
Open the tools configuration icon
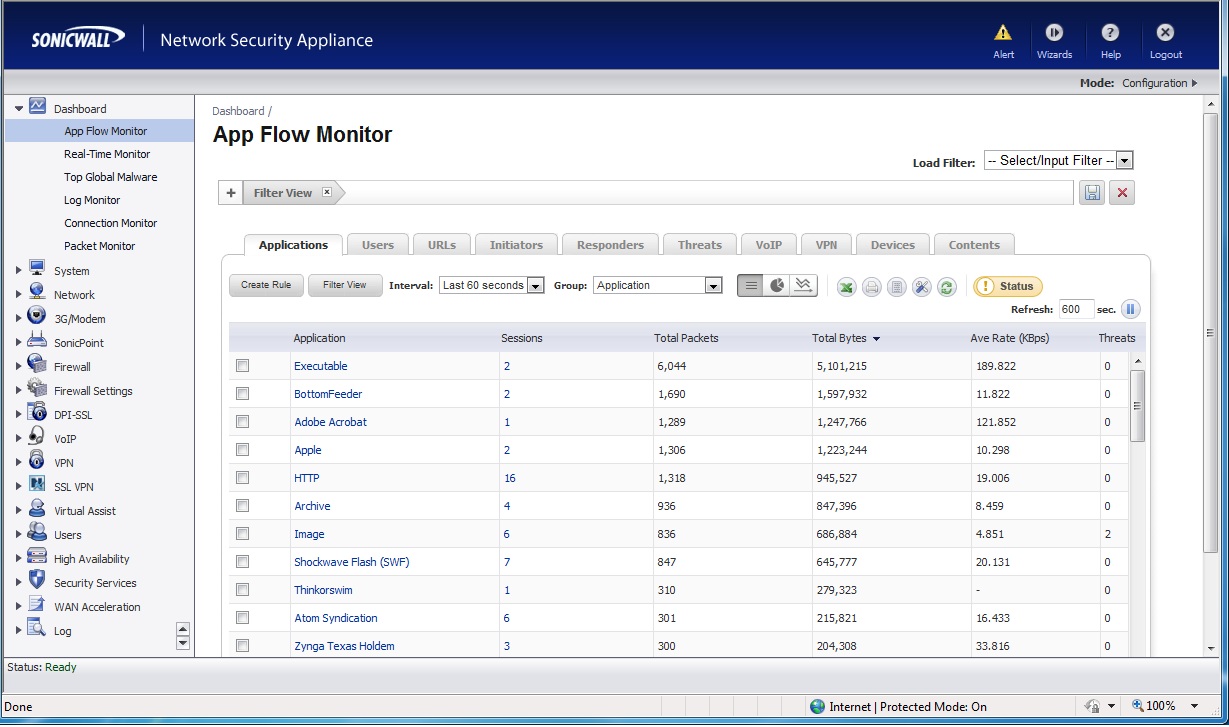point(921,287)
